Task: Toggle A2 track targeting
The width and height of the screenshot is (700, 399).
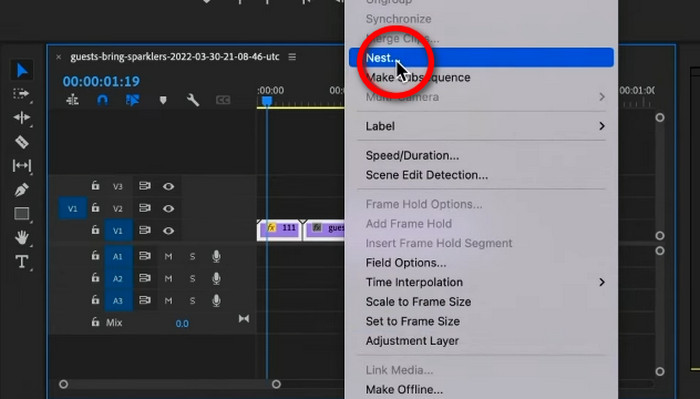Action: (x=118, y=279)
